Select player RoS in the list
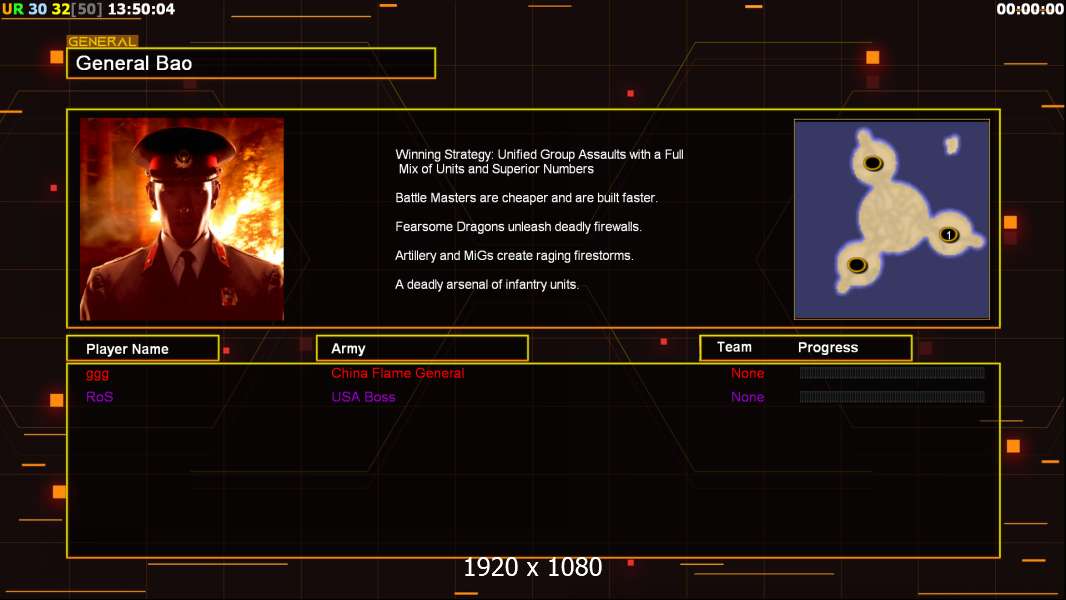The width and height of the screenshot is (1066, 600). (x=99, y=397)
